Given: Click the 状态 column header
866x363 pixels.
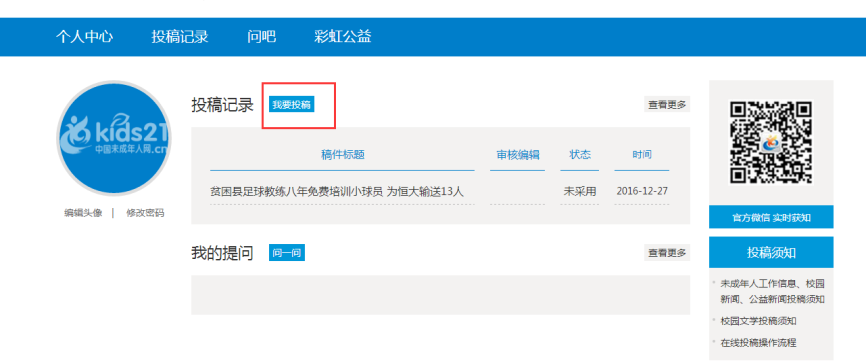Looking at the screenshot, I should (580, 155).
